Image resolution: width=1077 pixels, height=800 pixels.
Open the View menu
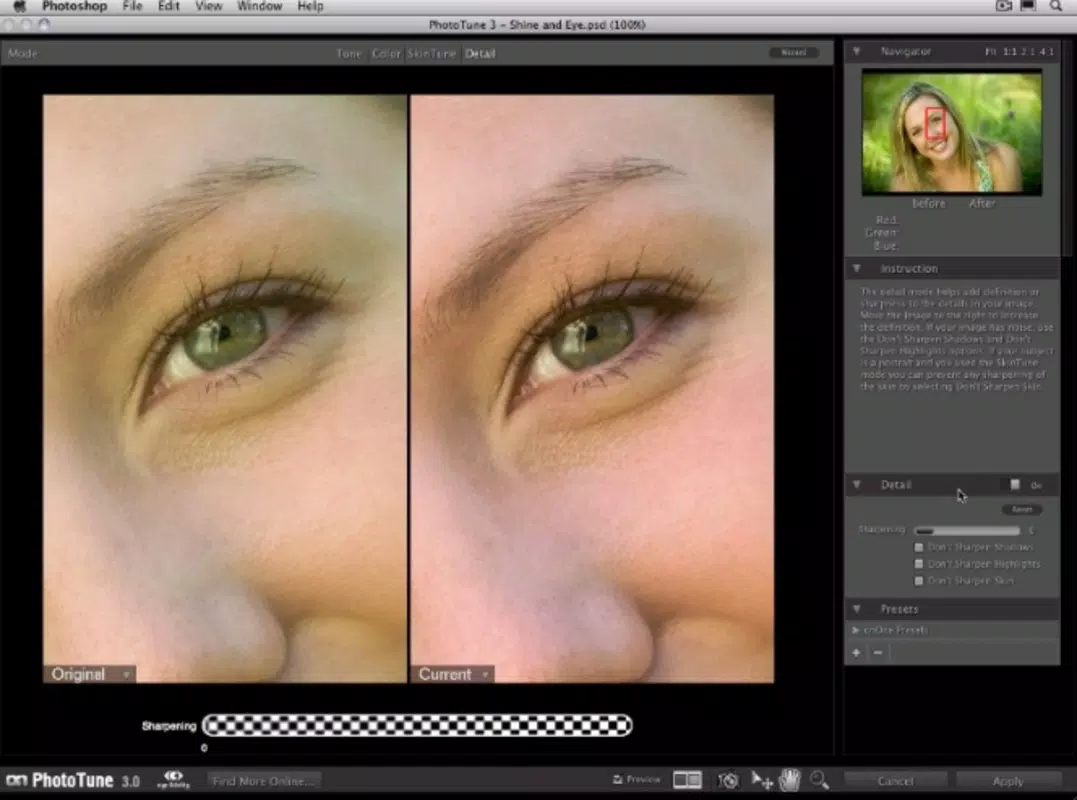point(208,6)
